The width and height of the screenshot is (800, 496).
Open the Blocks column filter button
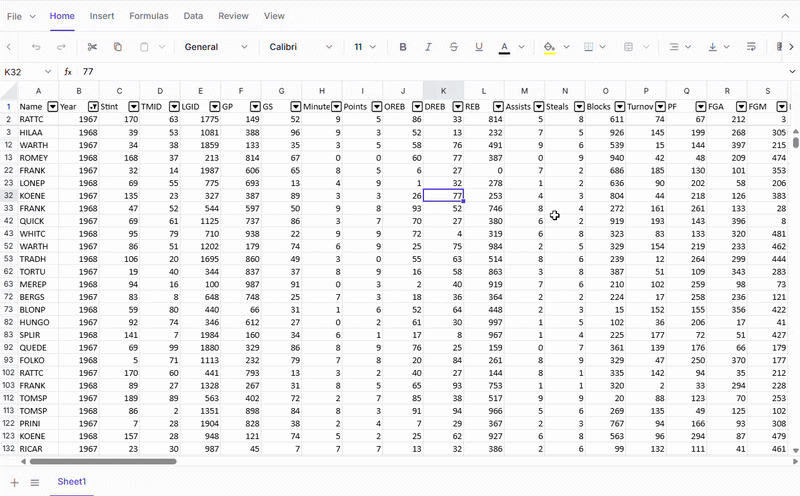pos(620,106)
